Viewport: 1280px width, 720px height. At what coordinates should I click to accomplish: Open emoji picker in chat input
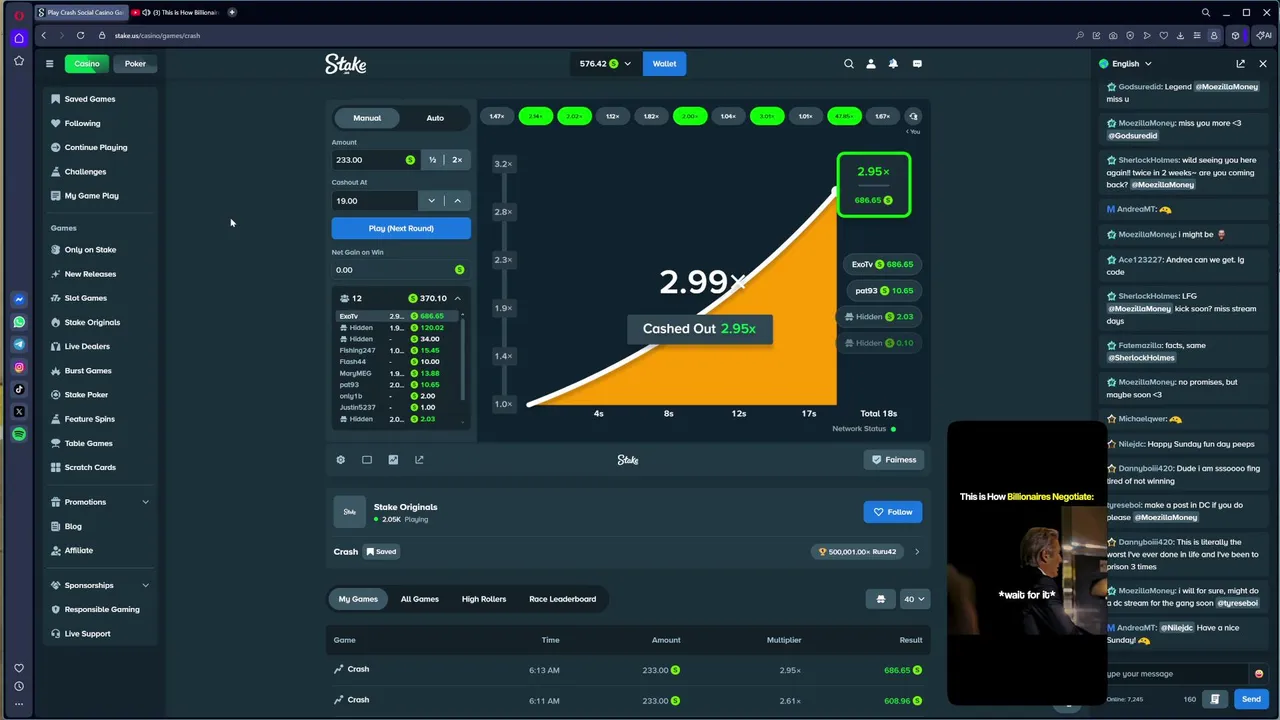point(1259,674)
